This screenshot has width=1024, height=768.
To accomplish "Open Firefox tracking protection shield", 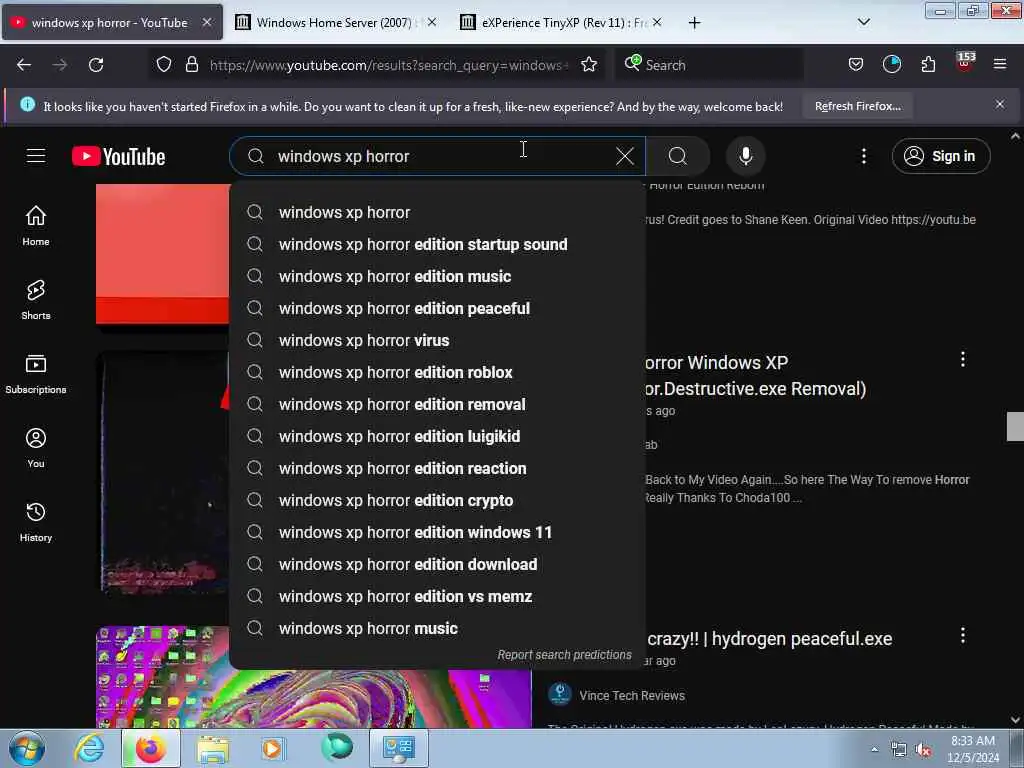I will 164,65.
